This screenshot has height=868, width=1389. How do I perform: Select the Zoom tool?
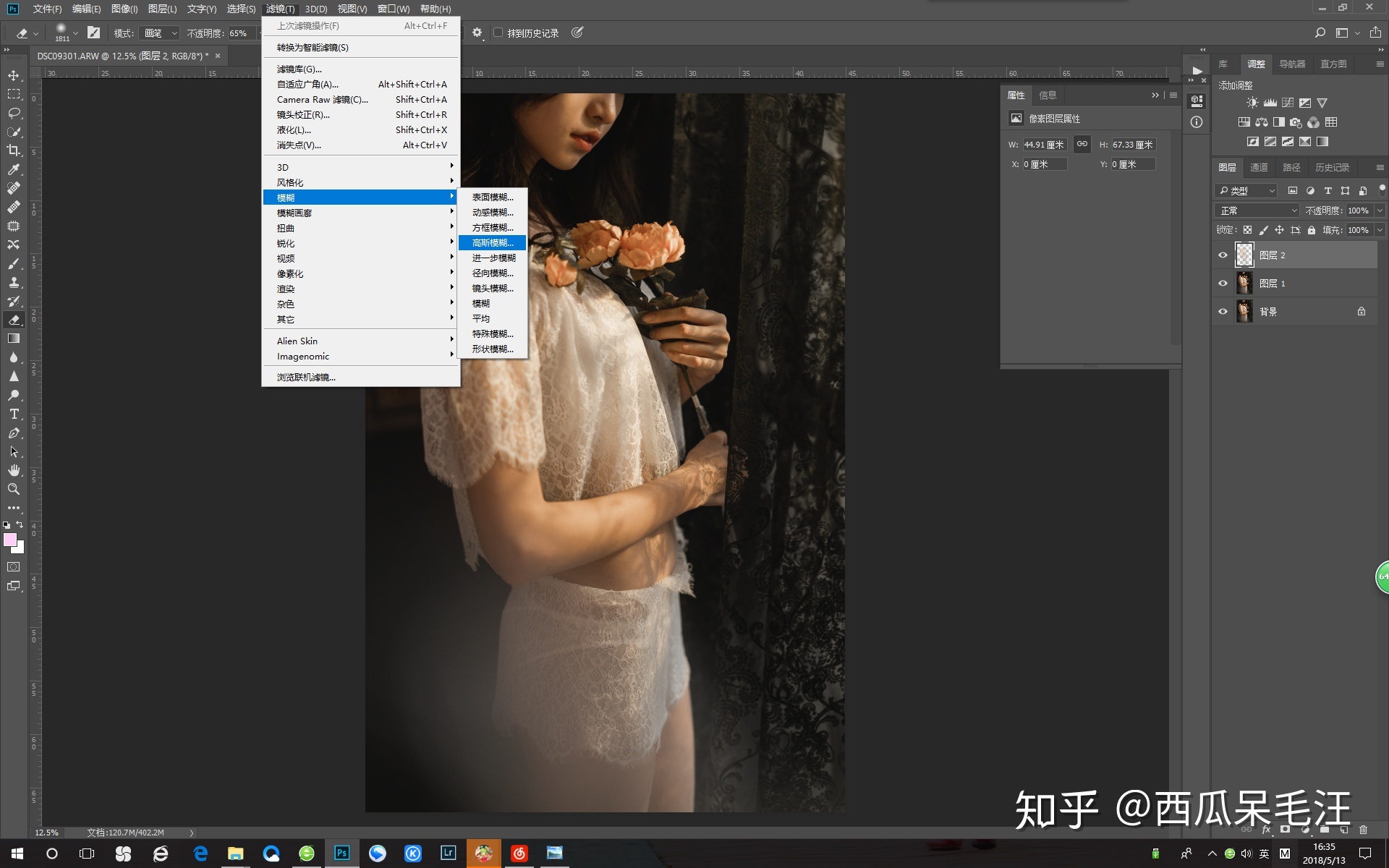click(x=14, y=489)
